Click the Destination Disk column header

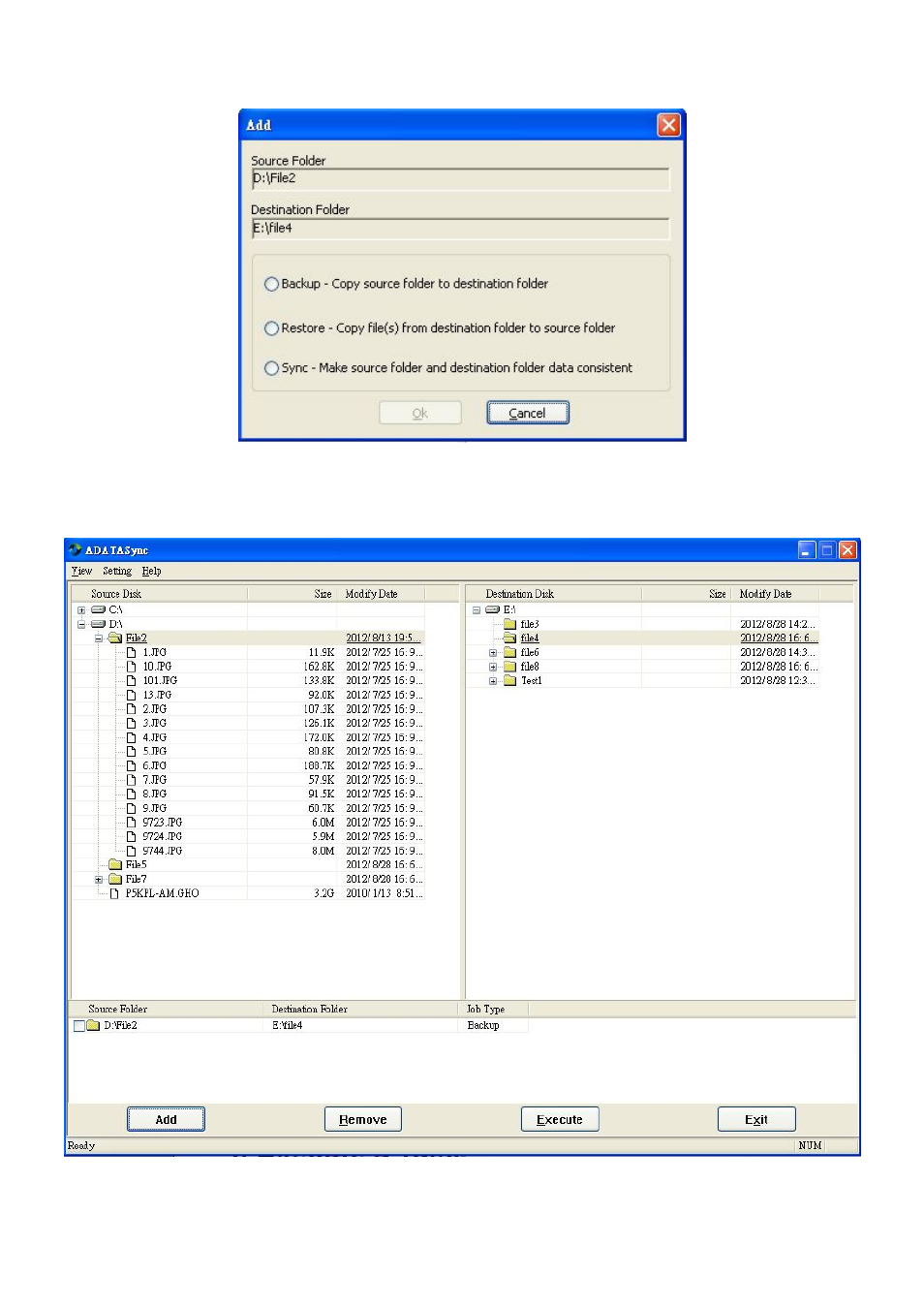(x=554, y=594)
